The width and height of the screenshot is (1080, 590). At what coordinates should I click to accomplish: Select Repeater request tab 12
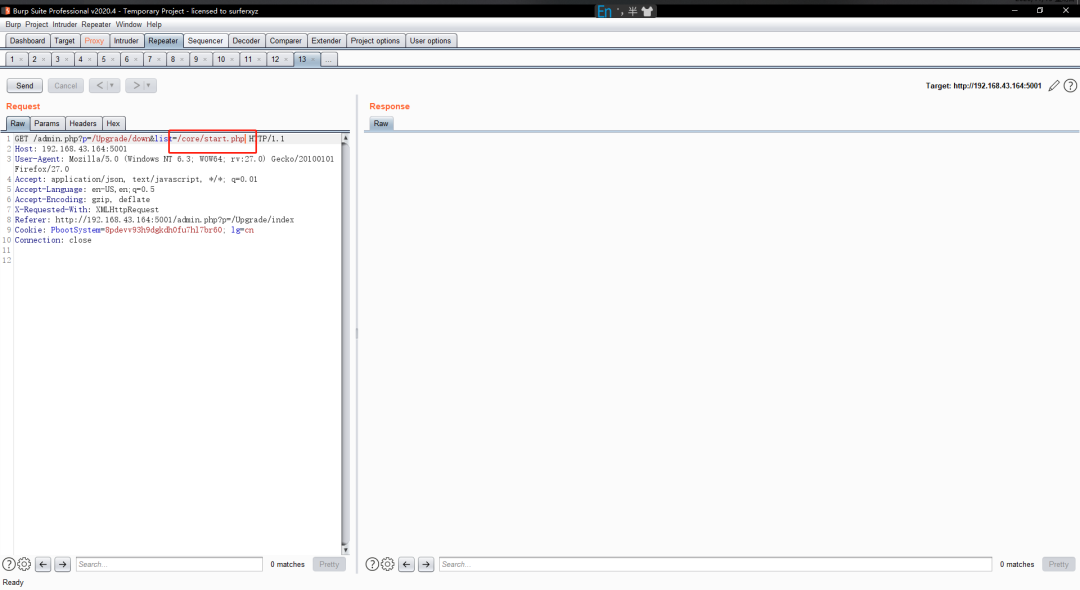pos(275,59)
